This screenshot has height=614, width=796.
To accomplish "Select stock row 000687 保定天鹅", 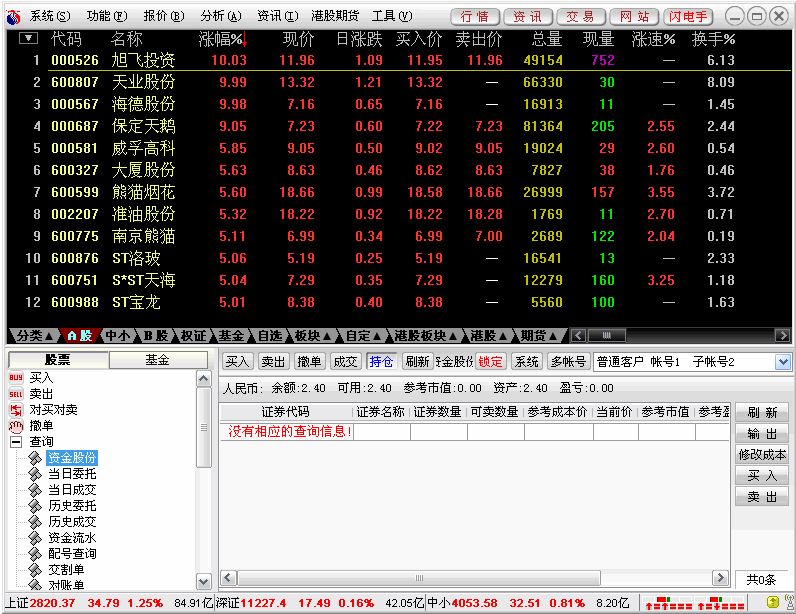I will click(399, 126).
